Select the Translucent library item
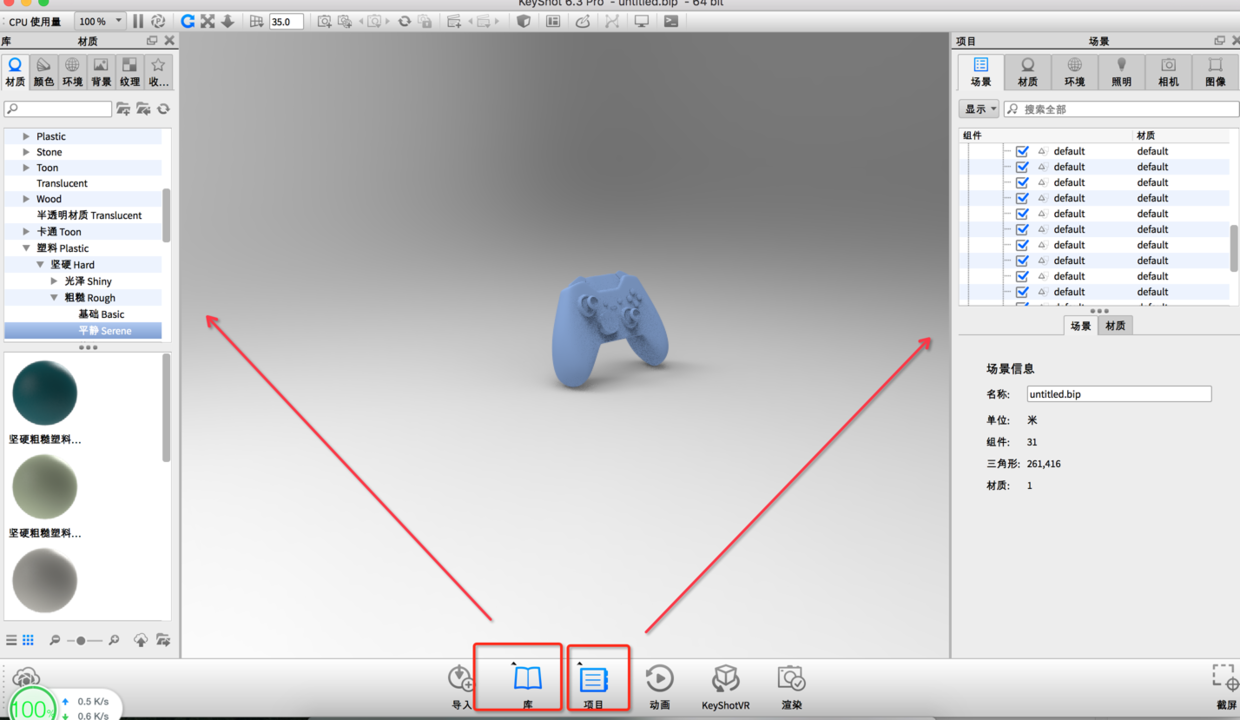This screenshot has width=1240, height=720. [62, 183]
